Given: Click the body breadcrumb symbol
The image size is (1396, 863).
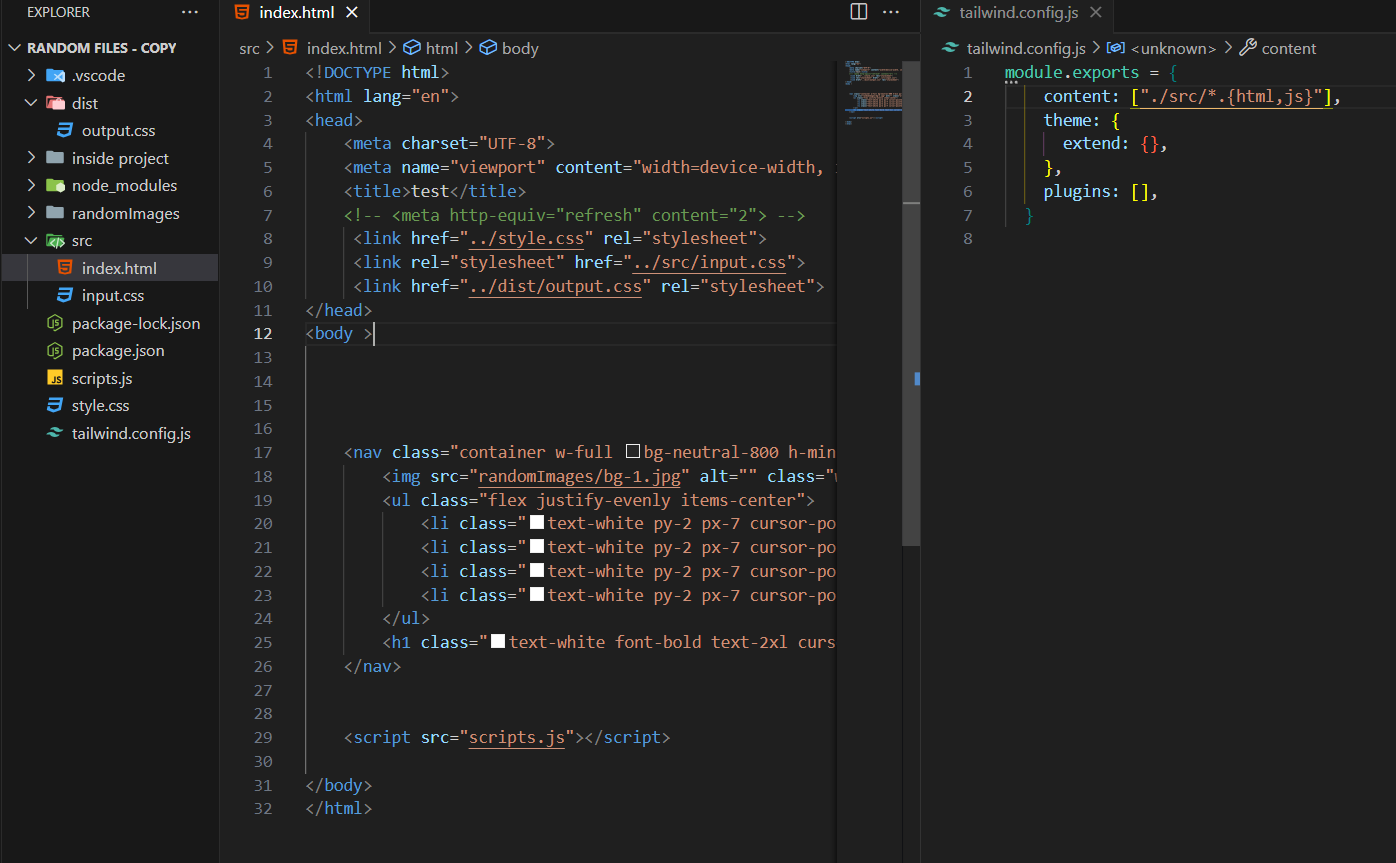Looking at the screenshot, I should click(x=510, y=48).
